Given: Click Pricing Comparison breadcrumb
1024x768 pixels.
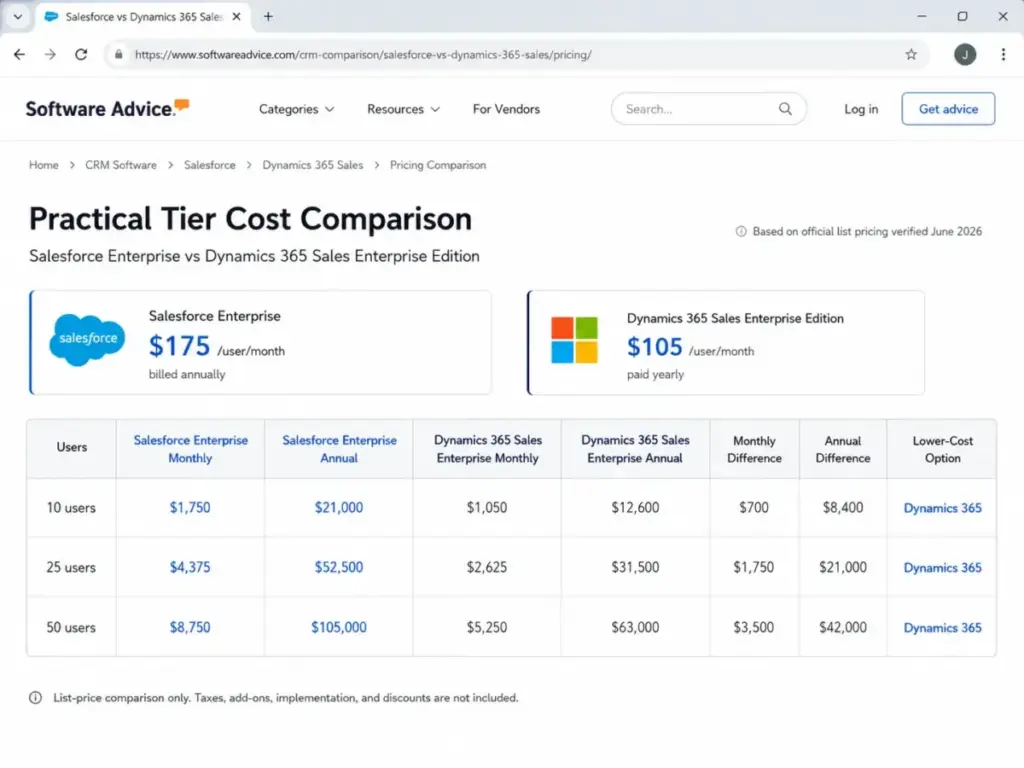Looking at the screenshot, I should coord(438,165).
